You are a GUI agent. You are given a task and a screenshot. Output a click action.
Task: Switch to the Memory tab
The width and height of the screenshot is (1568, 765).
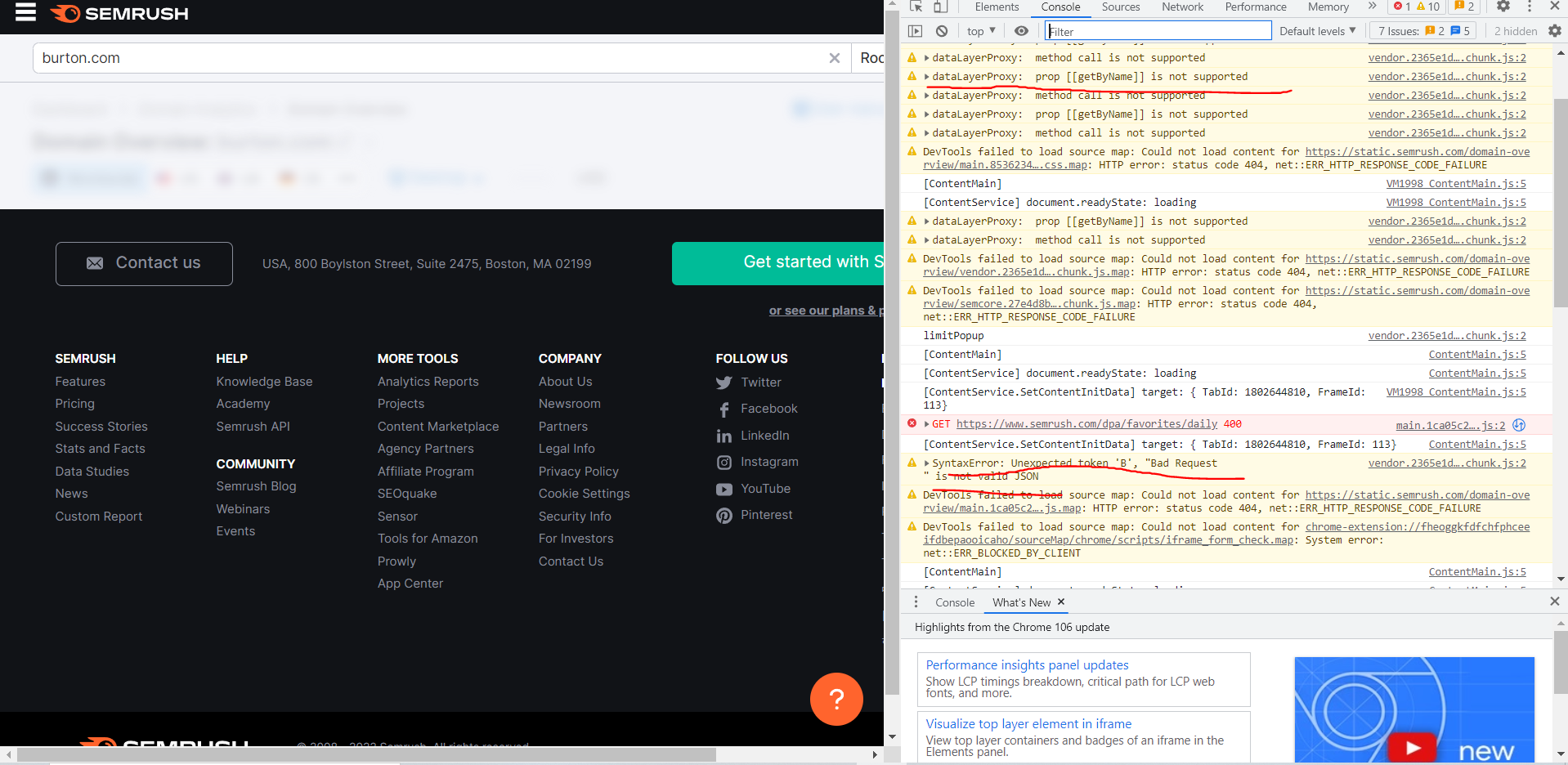[1328, 7]
